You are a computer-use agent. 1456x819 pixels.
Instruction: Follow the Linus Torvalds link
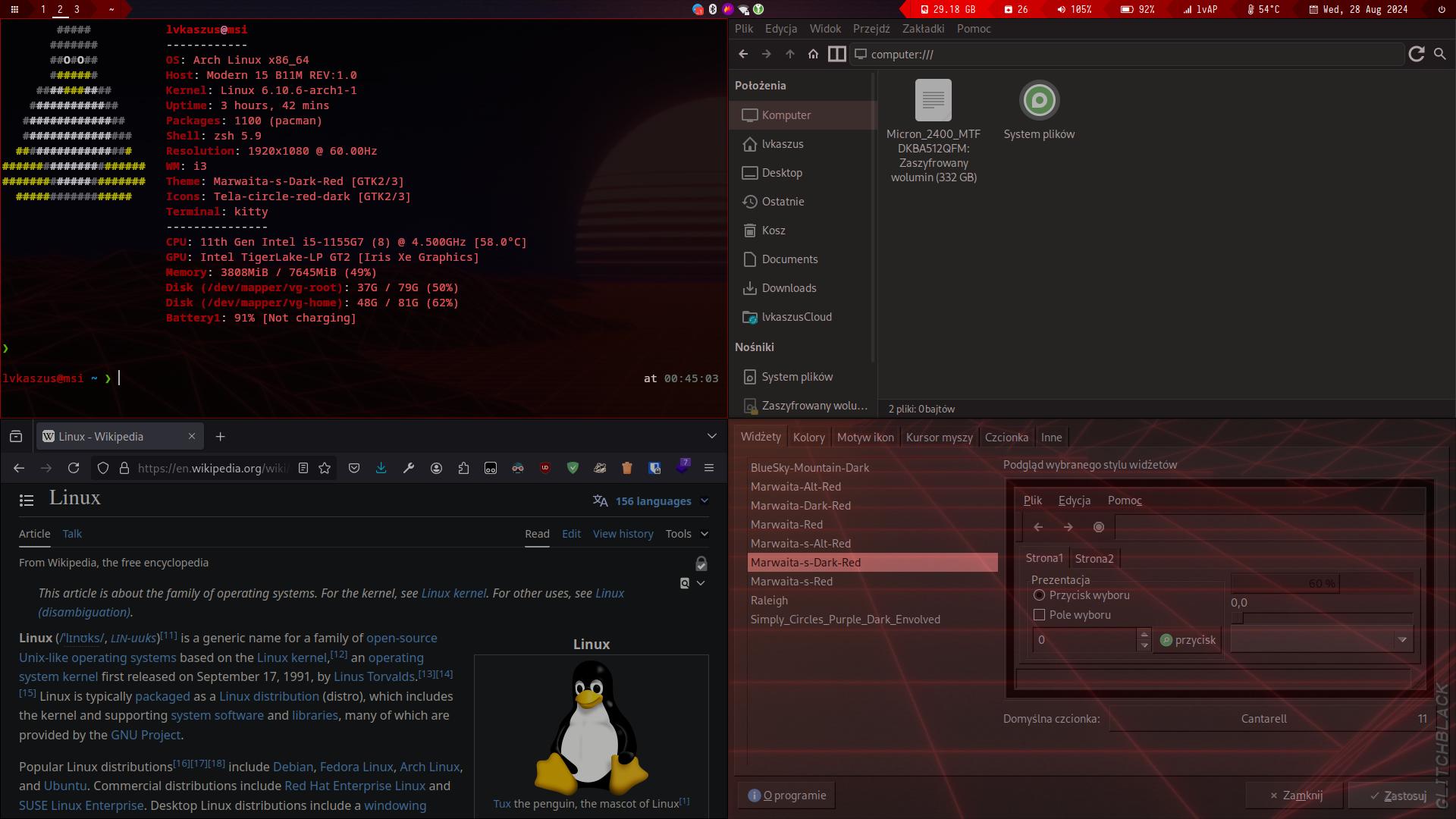pos(374,676)
